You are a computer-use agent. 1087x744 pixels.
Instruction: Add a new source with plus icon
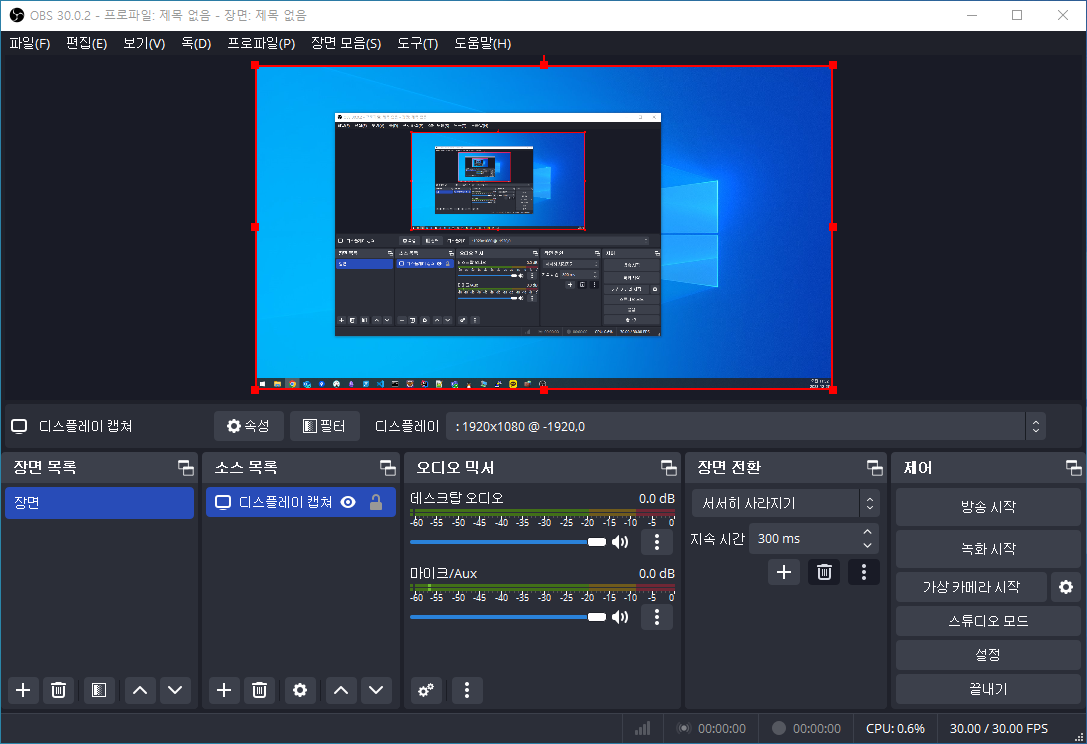click(x=224, y=690)
